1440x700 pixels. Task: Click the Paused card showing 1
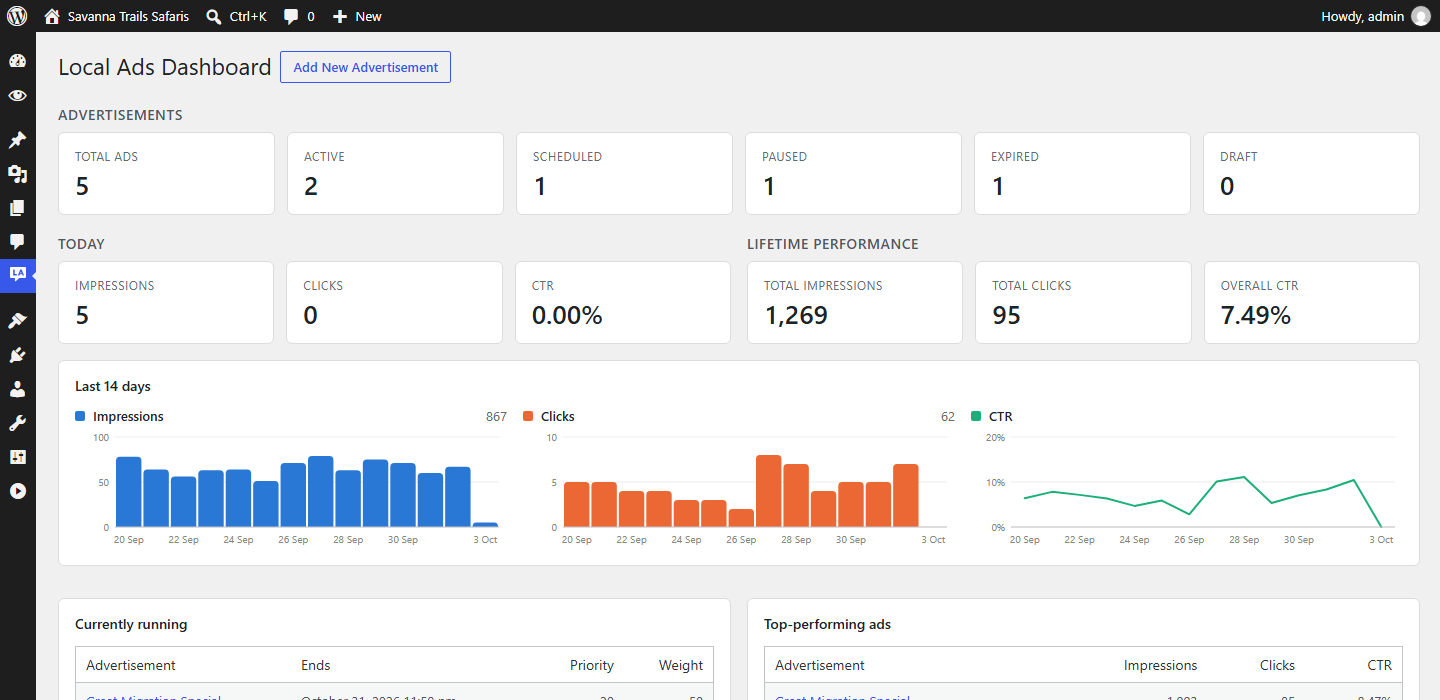pyautogui.click(x=853, y=173)
